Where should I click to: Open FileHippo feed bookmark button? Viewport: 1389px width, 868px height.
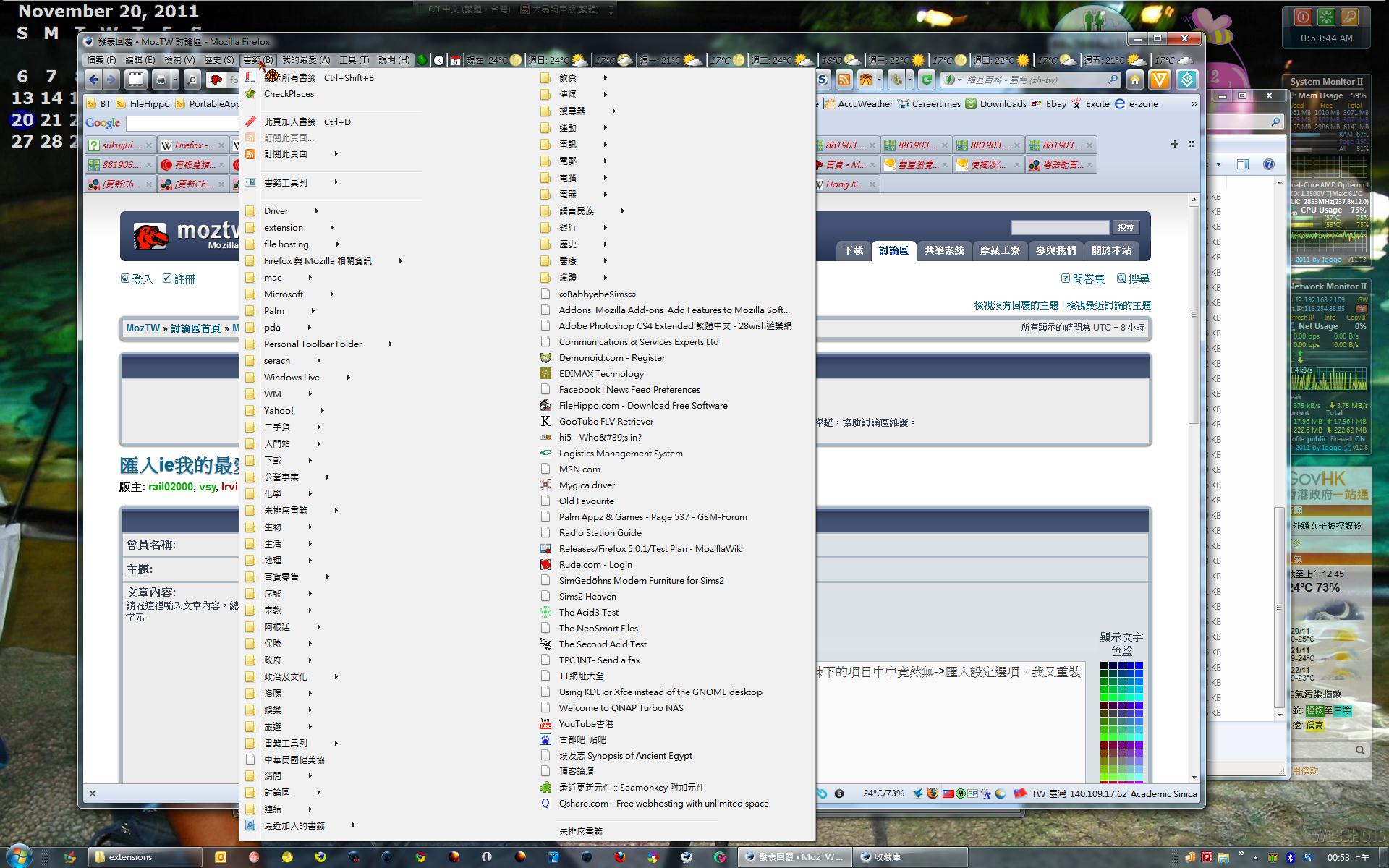click(143, 103)
